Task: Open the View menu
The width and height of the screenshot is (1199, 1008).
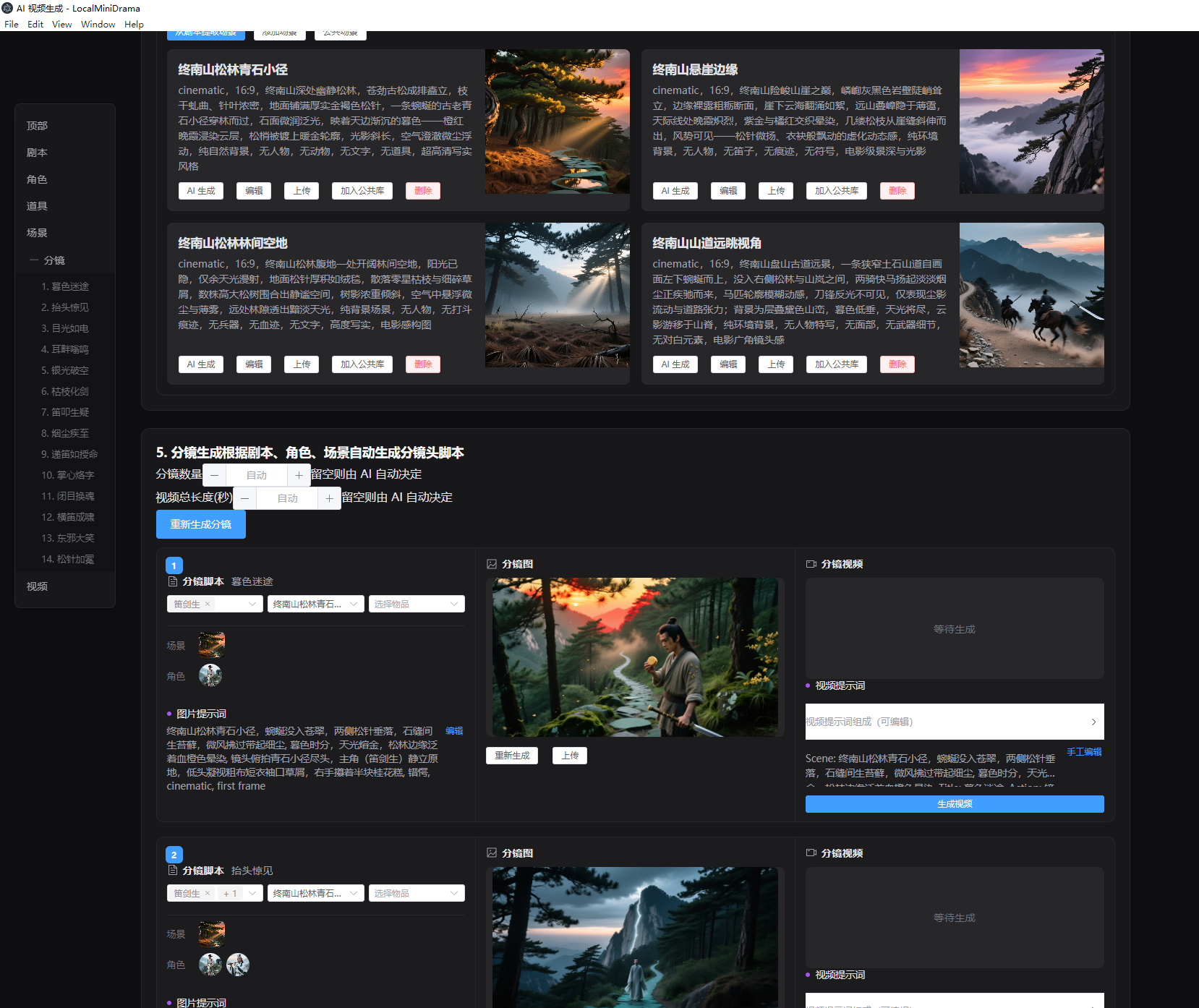Action: [x=61, y=24]
